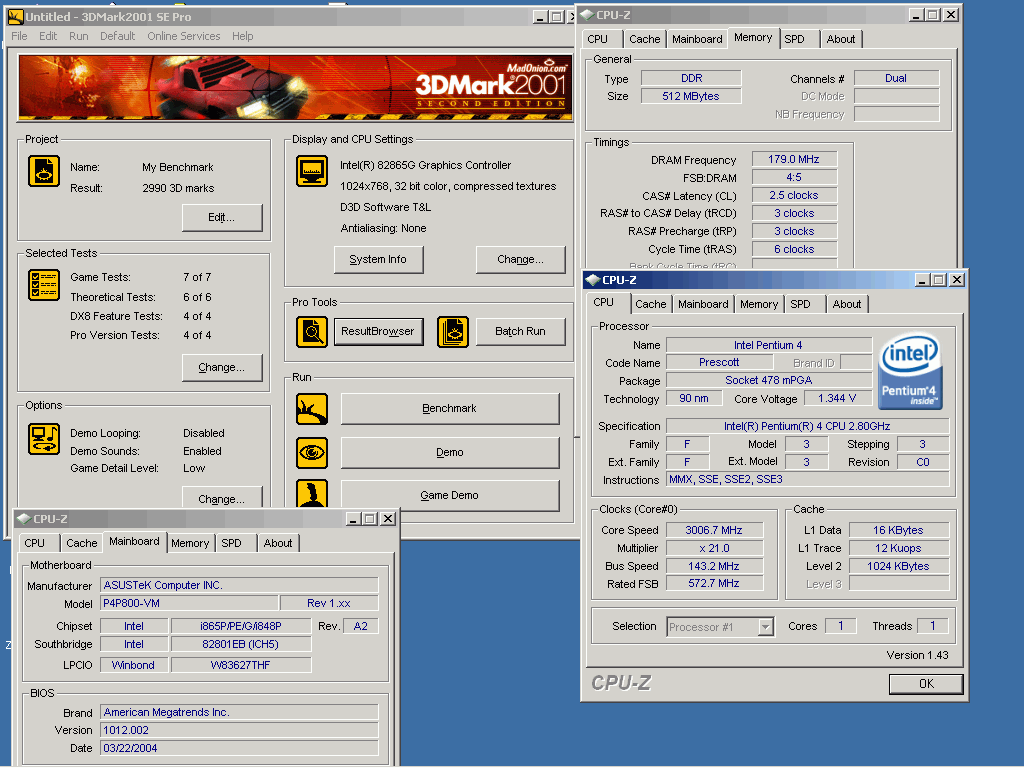Click the Batch Run stacked documents icon

click(x=453, y=332)
